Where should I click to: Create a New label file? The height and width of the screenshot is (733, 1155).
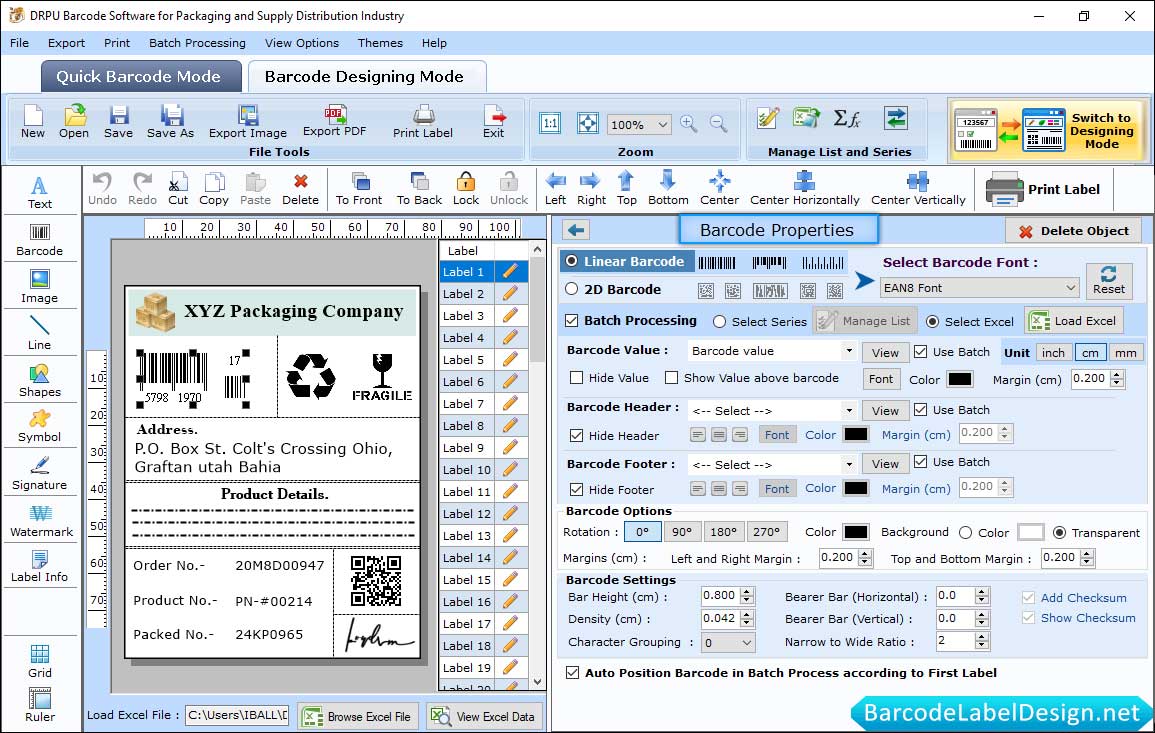[x=33, y=122]
